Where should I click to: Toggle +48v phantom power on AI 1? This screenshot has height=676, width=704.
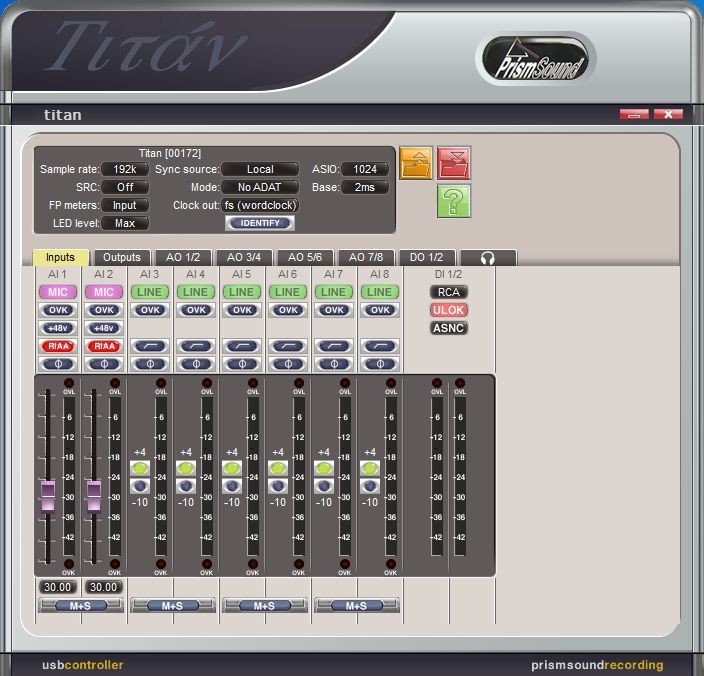pos(58,328)
